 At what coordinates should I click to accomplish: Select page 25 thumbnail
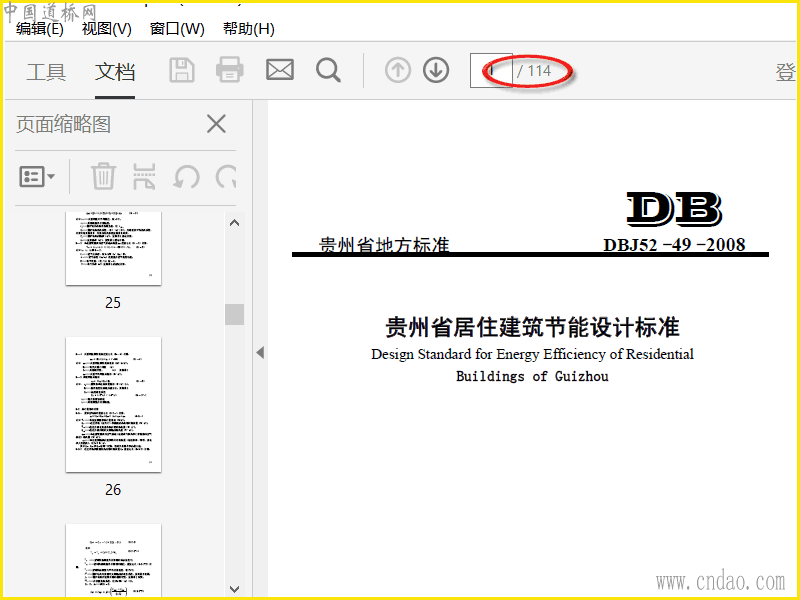click(113, 248)
